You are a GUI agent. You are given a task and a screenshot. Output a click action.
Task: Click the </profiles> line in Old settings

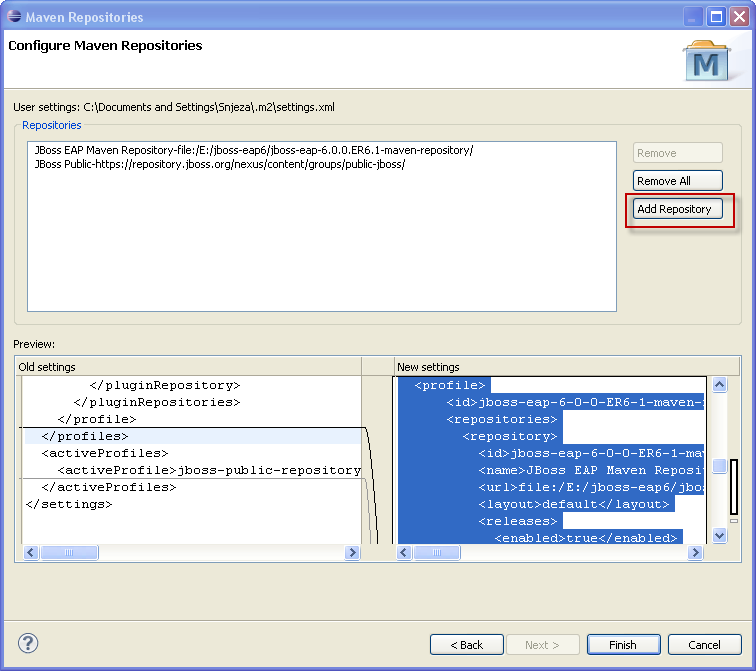point(85,436)
